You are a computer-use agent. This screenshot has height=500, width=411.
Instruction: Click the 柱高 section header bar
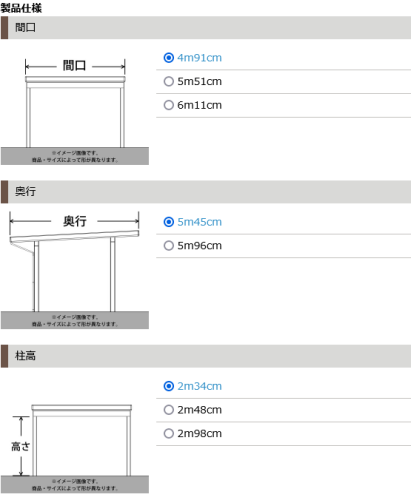point(206,356)
